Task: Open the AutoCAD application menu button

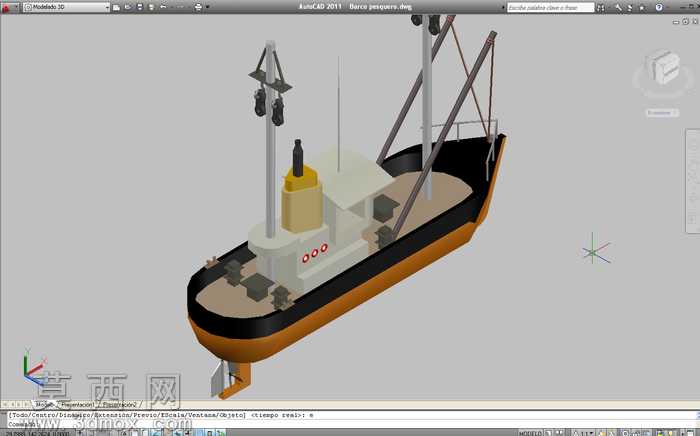Action: (8, 7)
